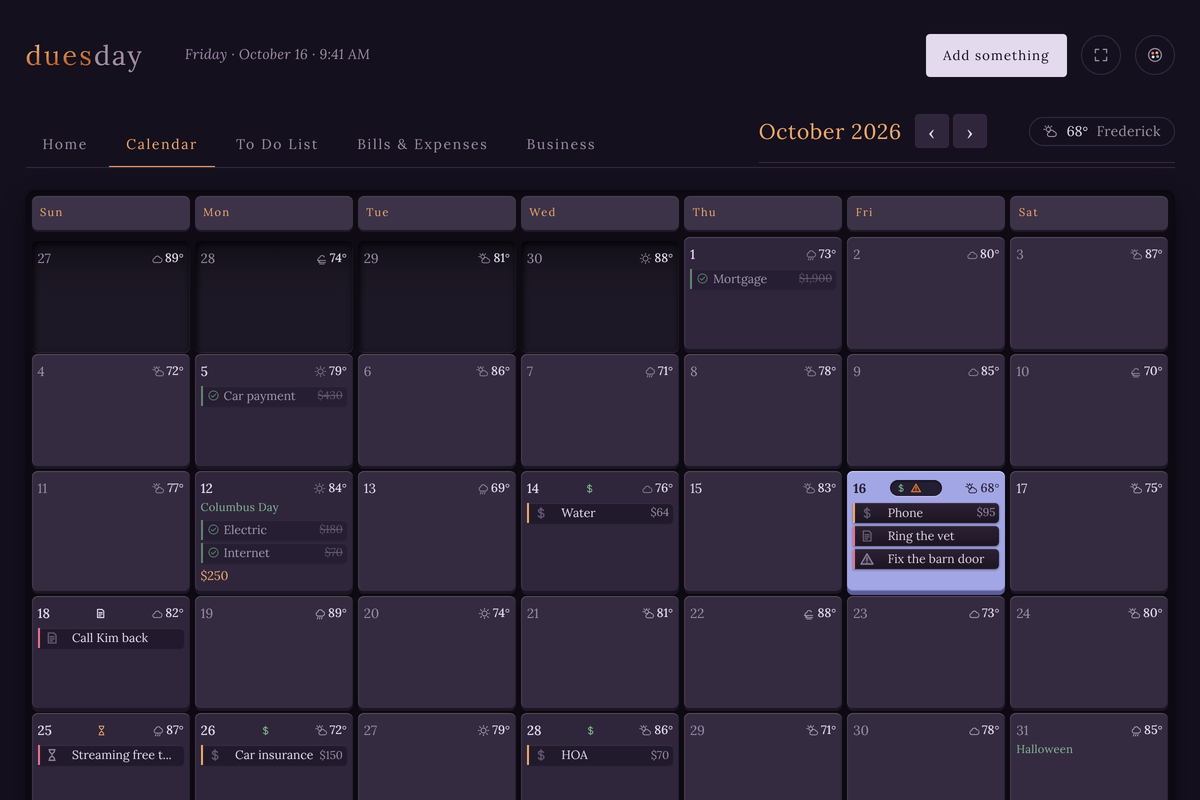Open the Phone $95 bill entry

point(926,513)
